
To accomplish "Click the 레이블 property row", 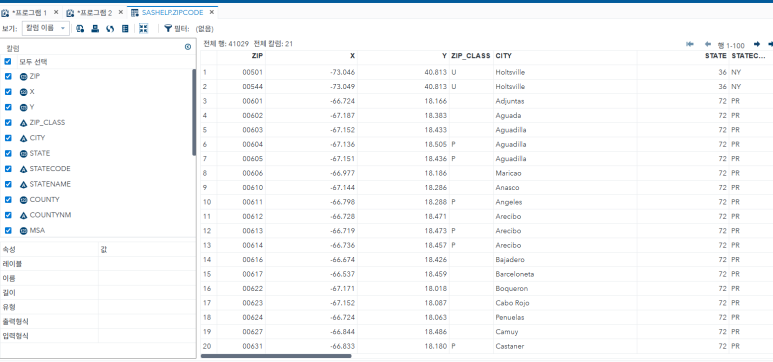I will pyautogui.click(x=98, y=264).
